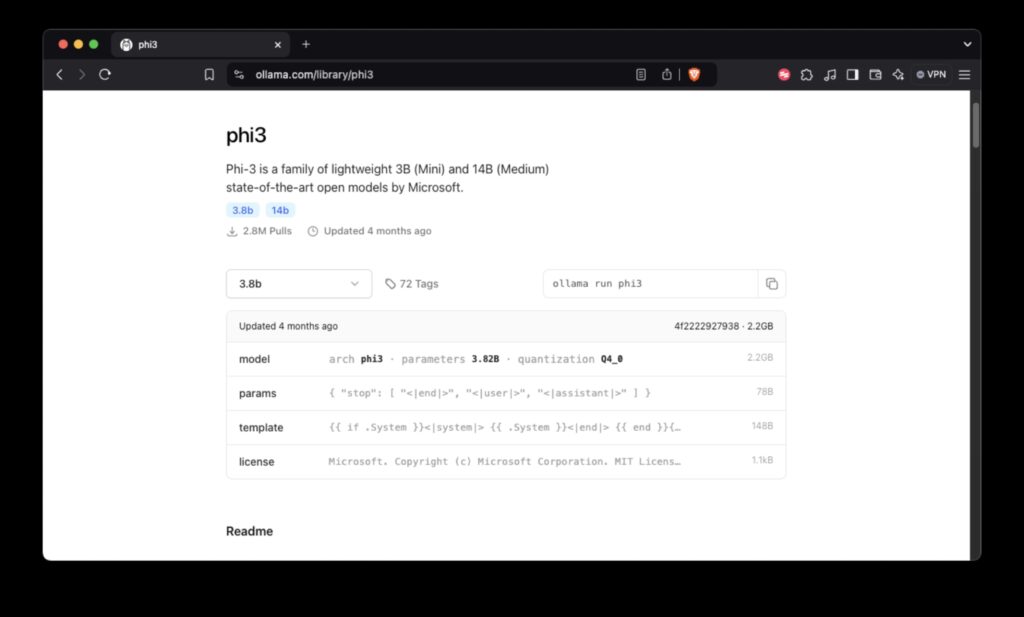Open the extensions puzzle icon
This screenshot has height=617, width=1024.
tap(807, 74)
